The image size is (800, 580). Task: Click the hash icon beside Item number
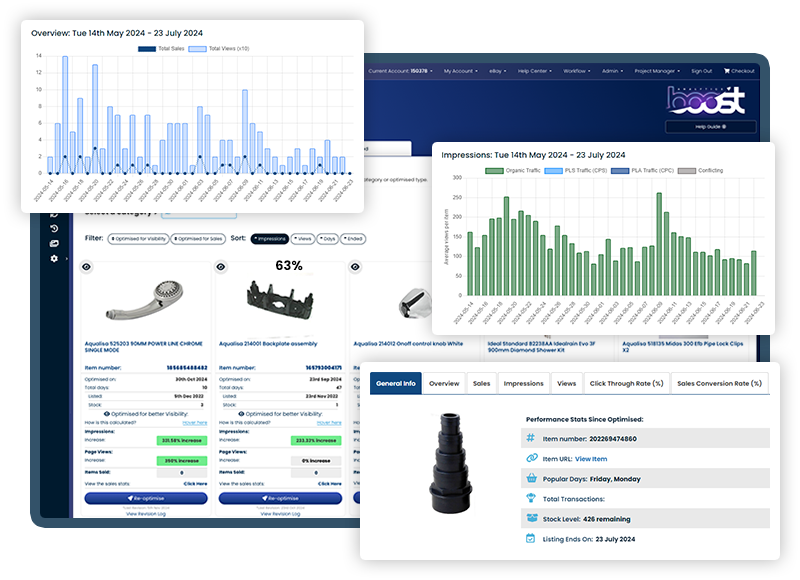pyautogui.click(x=530, y=438)
